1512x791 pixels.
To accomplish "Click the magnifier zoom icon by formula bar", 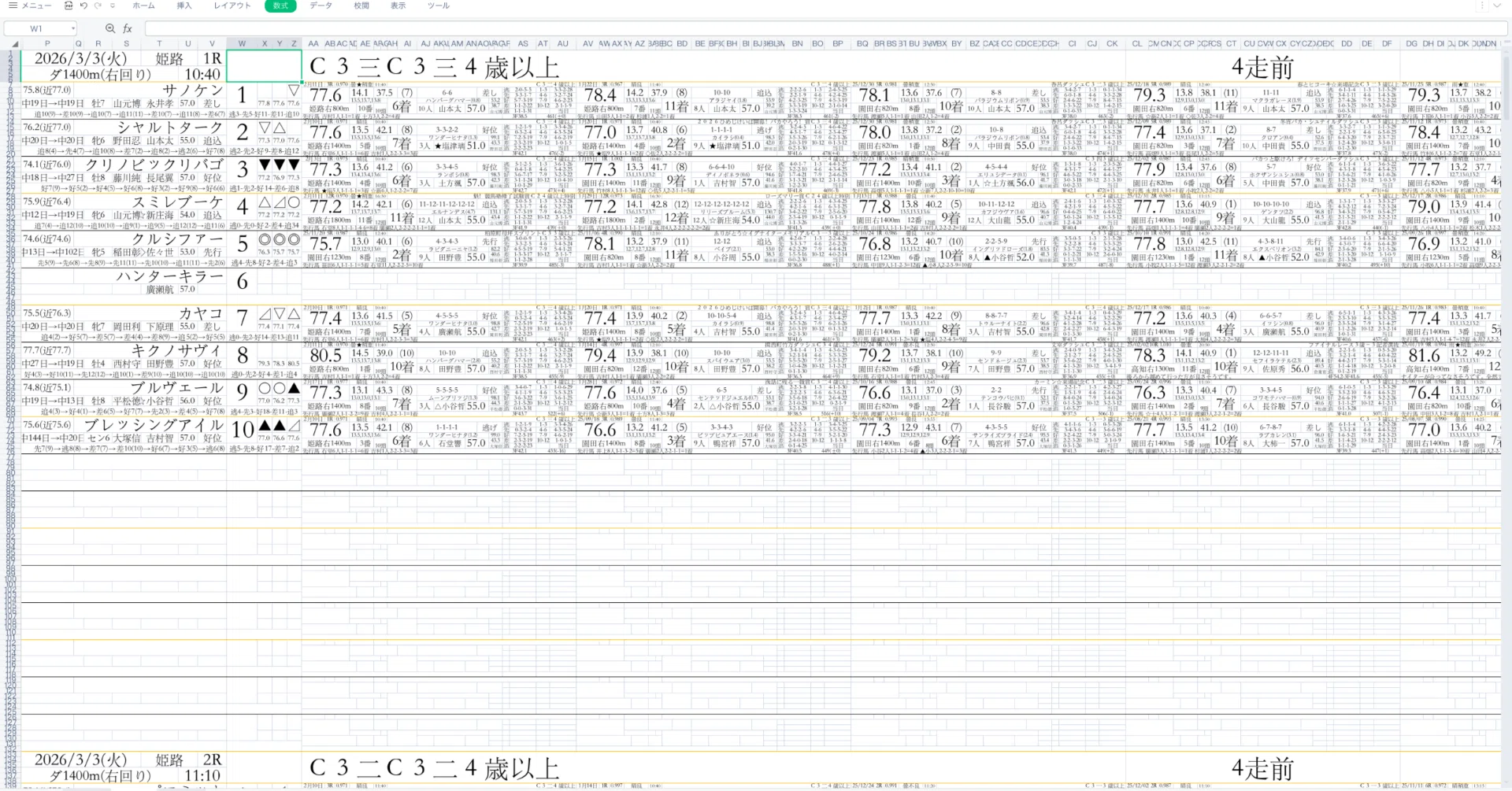I will pos(110,28).
